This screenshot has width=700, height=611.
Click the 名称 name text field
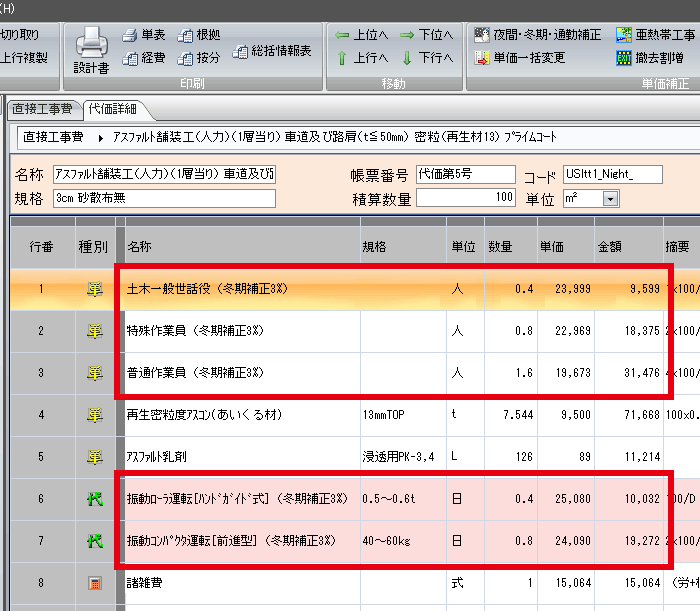pyautogui.click(x=165, y=175)
